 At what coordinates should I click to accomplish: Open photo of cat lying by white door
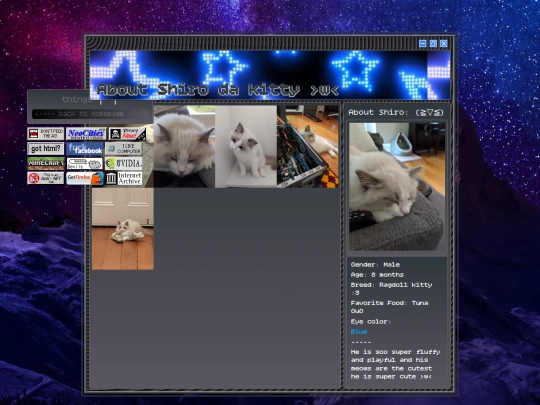[x=123, y=229]
